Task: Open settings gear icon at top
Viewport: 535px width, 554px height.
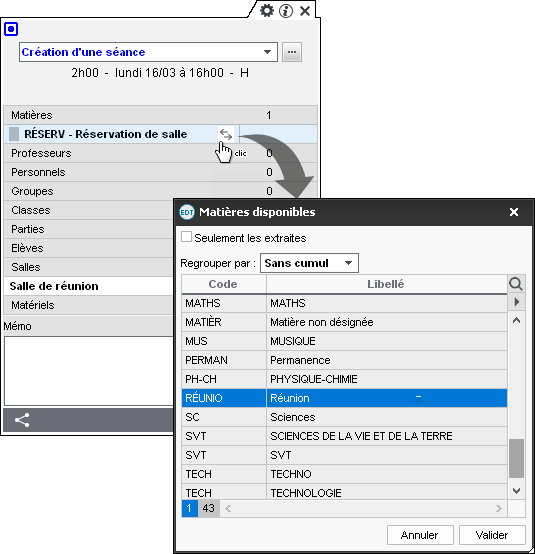Action: tap(266, 11)
